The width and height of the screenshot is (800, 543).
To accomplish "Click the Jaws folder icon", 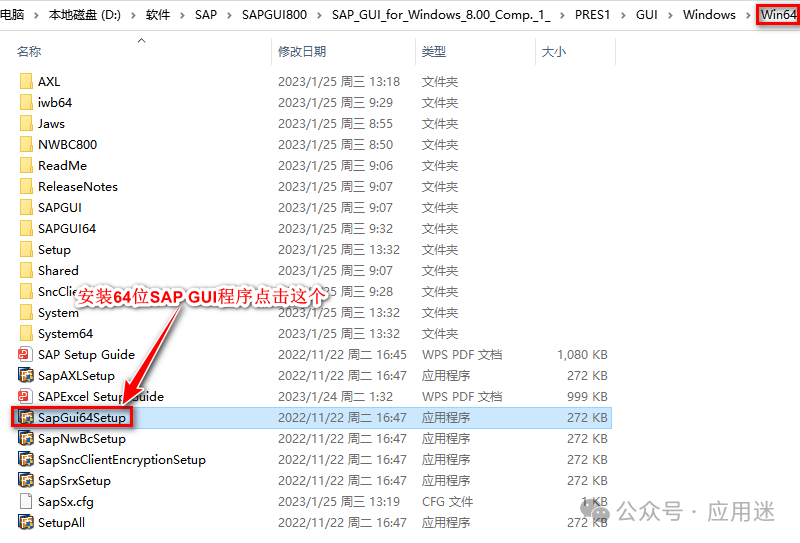I will 26,124.
